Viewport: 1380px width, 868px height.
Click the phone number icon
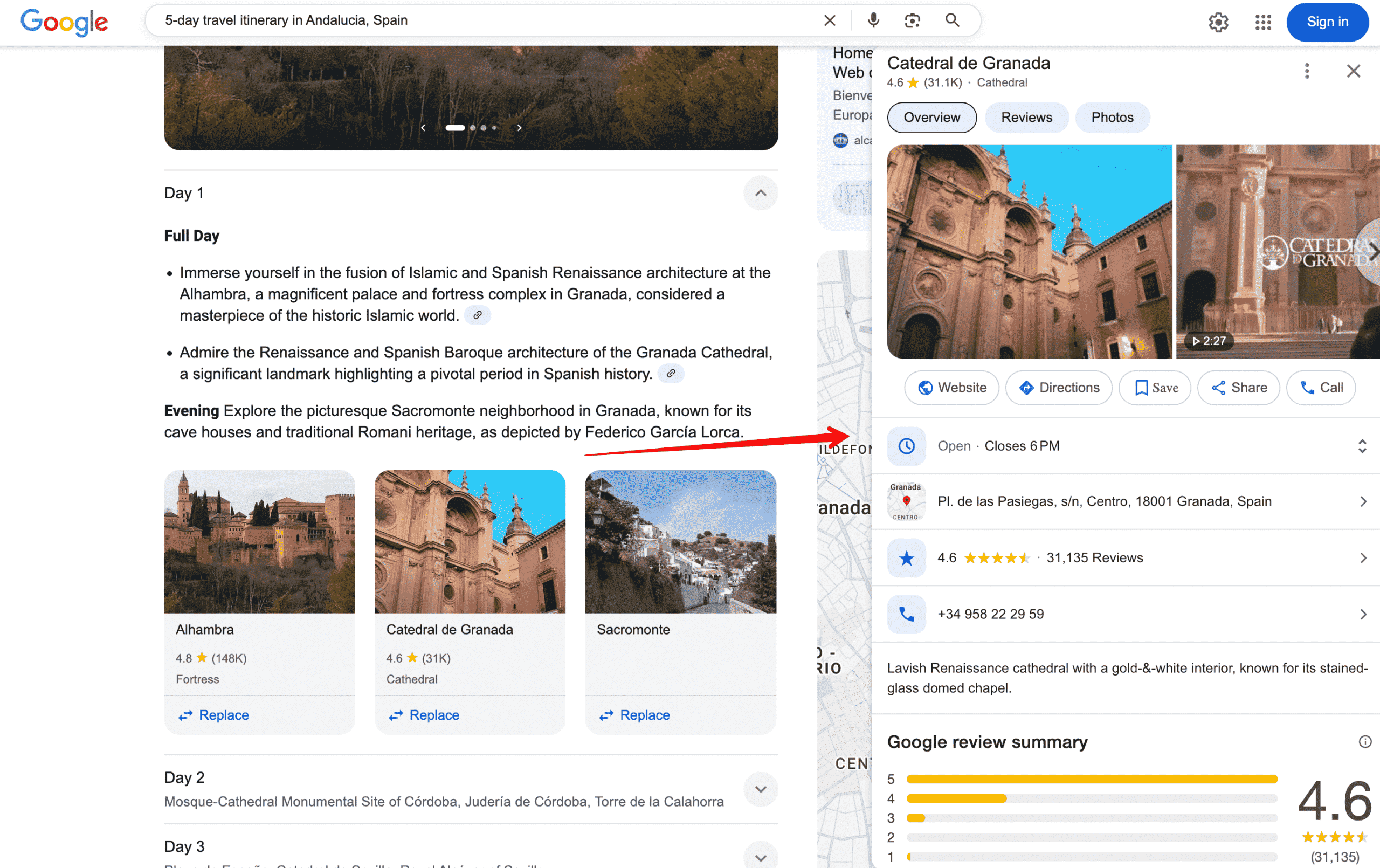pos(906,614)
